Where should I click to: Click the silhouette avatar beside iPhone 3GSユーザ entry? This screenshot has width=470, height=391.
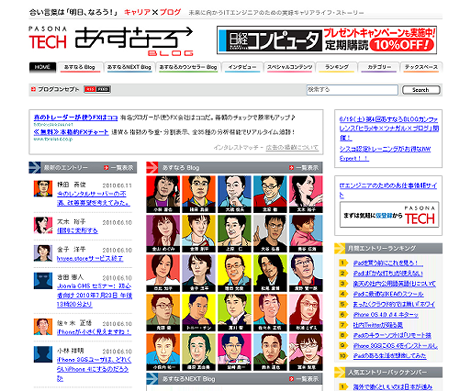coord(43,354)
